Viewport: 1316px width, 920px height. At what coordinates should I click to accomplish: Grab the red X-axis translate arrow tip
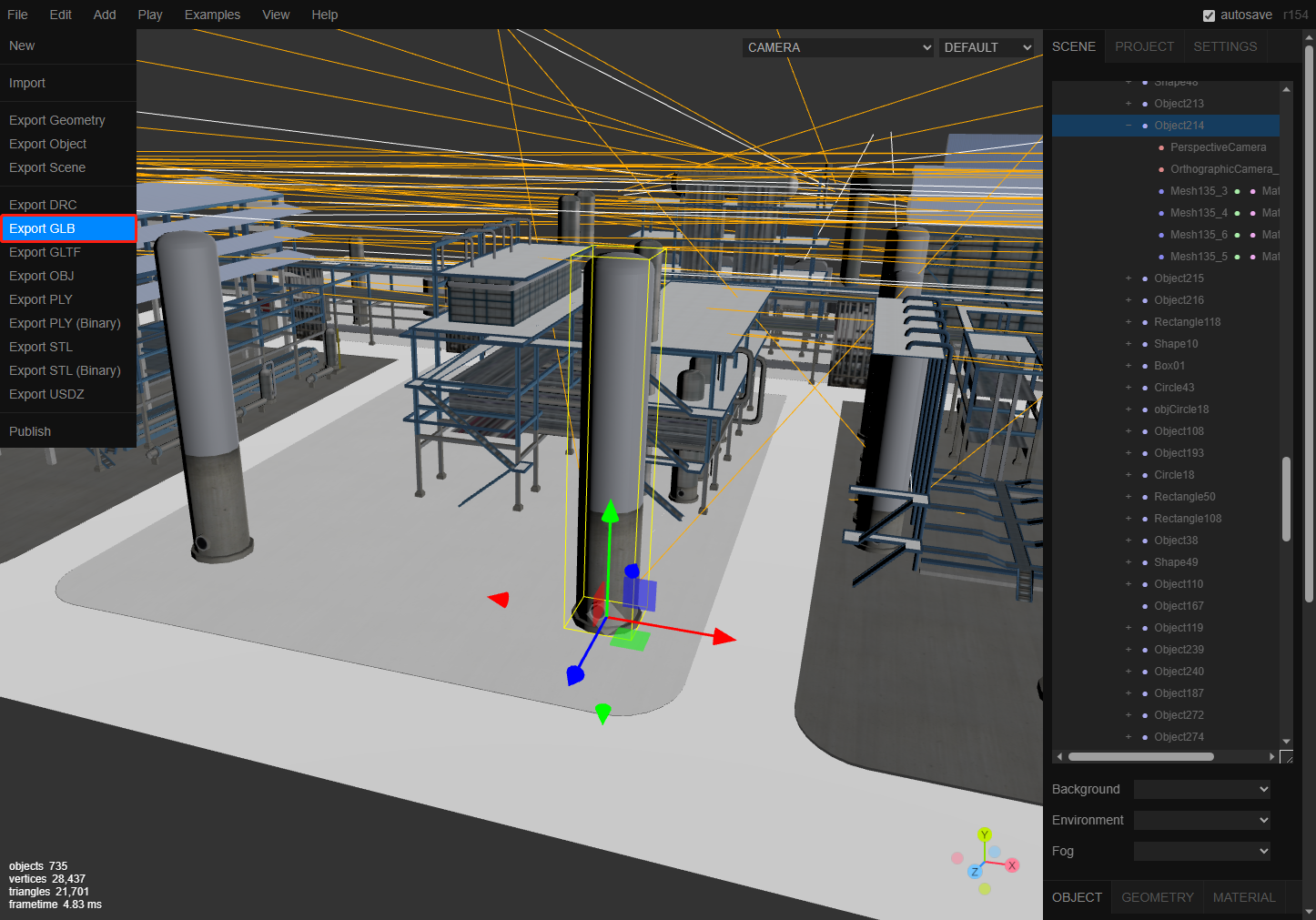(x=724, y=637)
